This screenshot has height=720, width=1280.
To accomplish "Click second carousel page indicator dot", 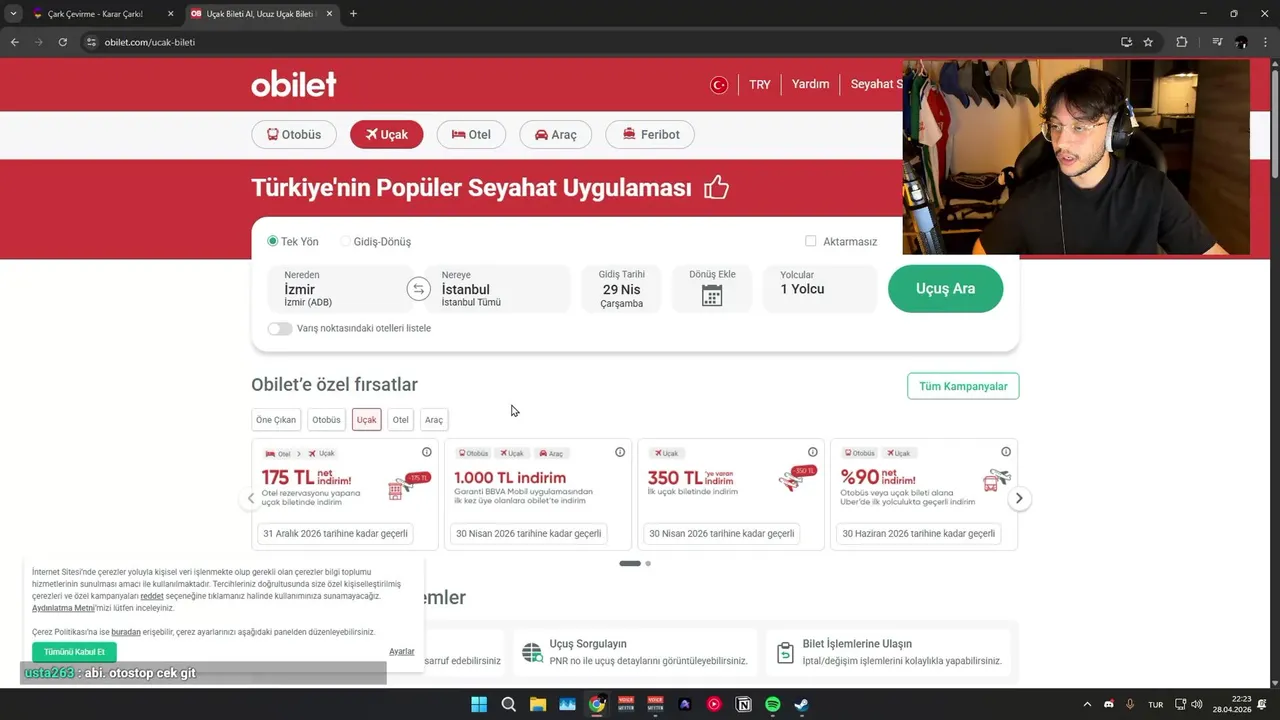I will 648,563.
